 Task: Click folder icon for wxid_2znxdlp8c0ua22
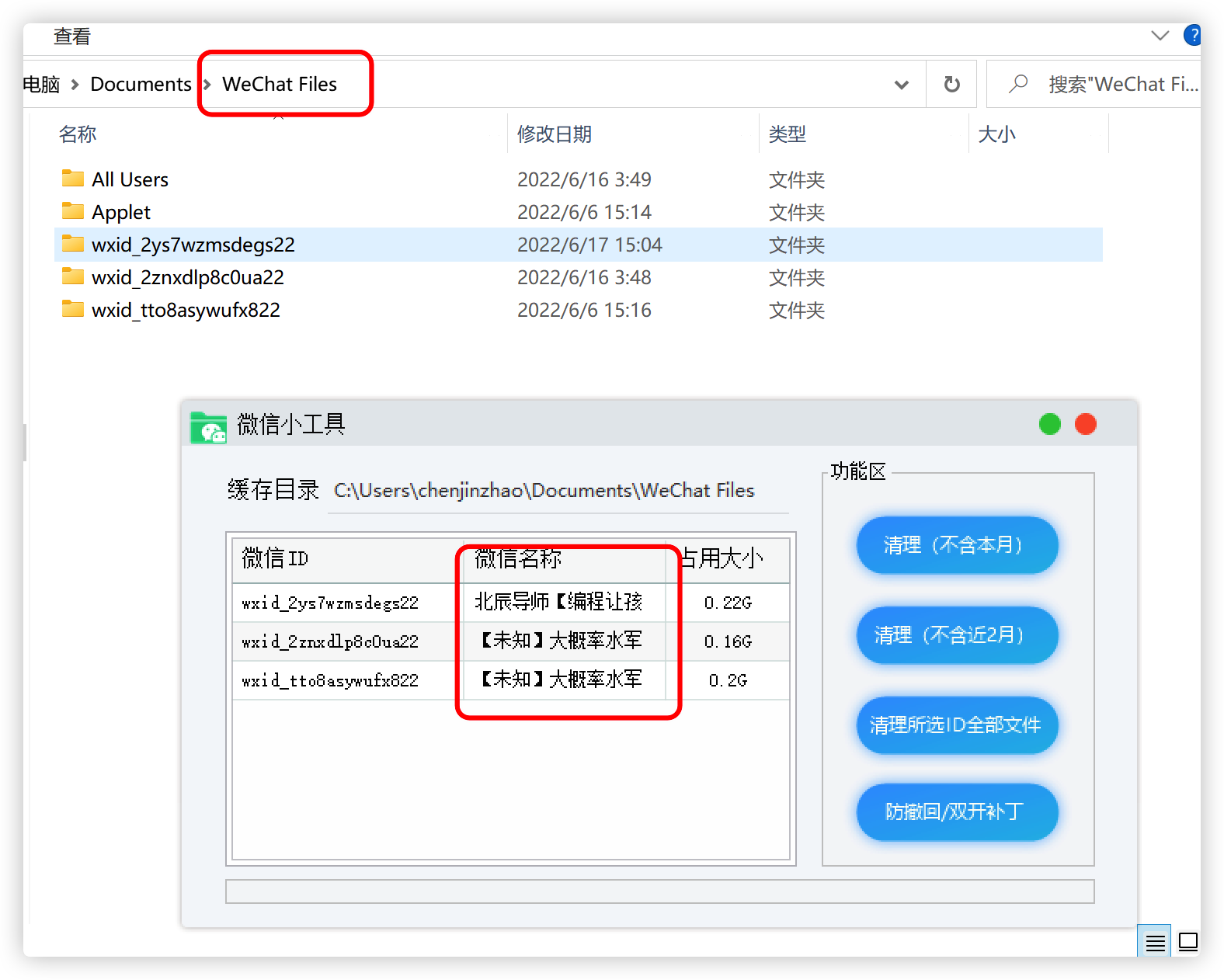pos(73,276)
